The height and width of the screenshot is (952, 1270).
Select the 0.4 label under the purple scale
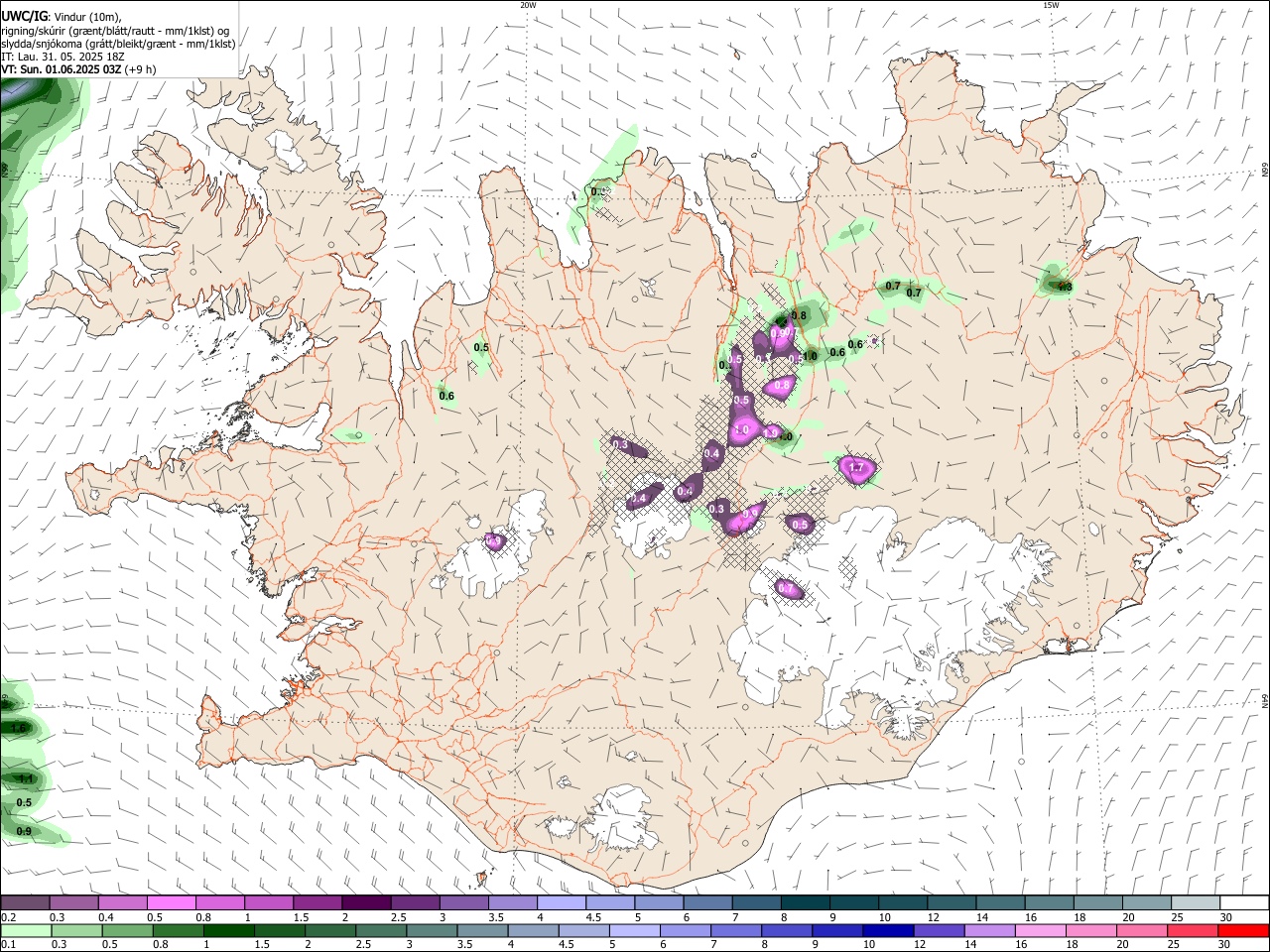click(x=105, y=917)
